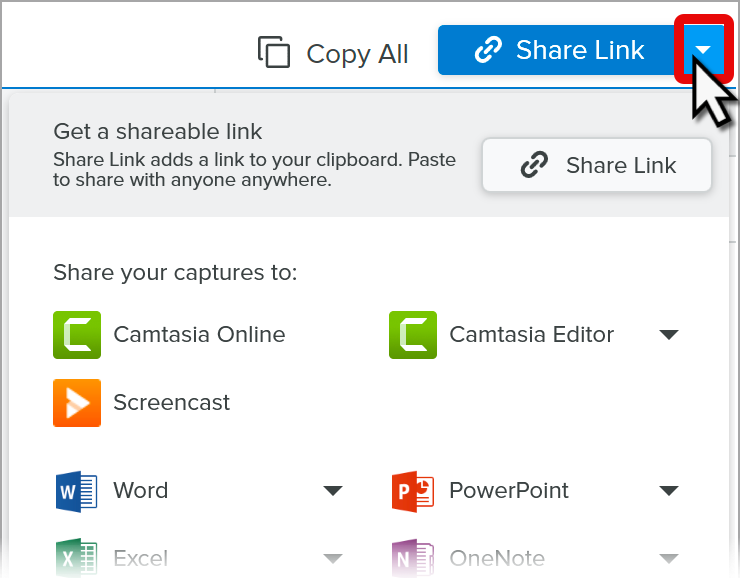Open the Share Link dropdown arrow
The width and height of the screenshot is (740, 578).
703,50
